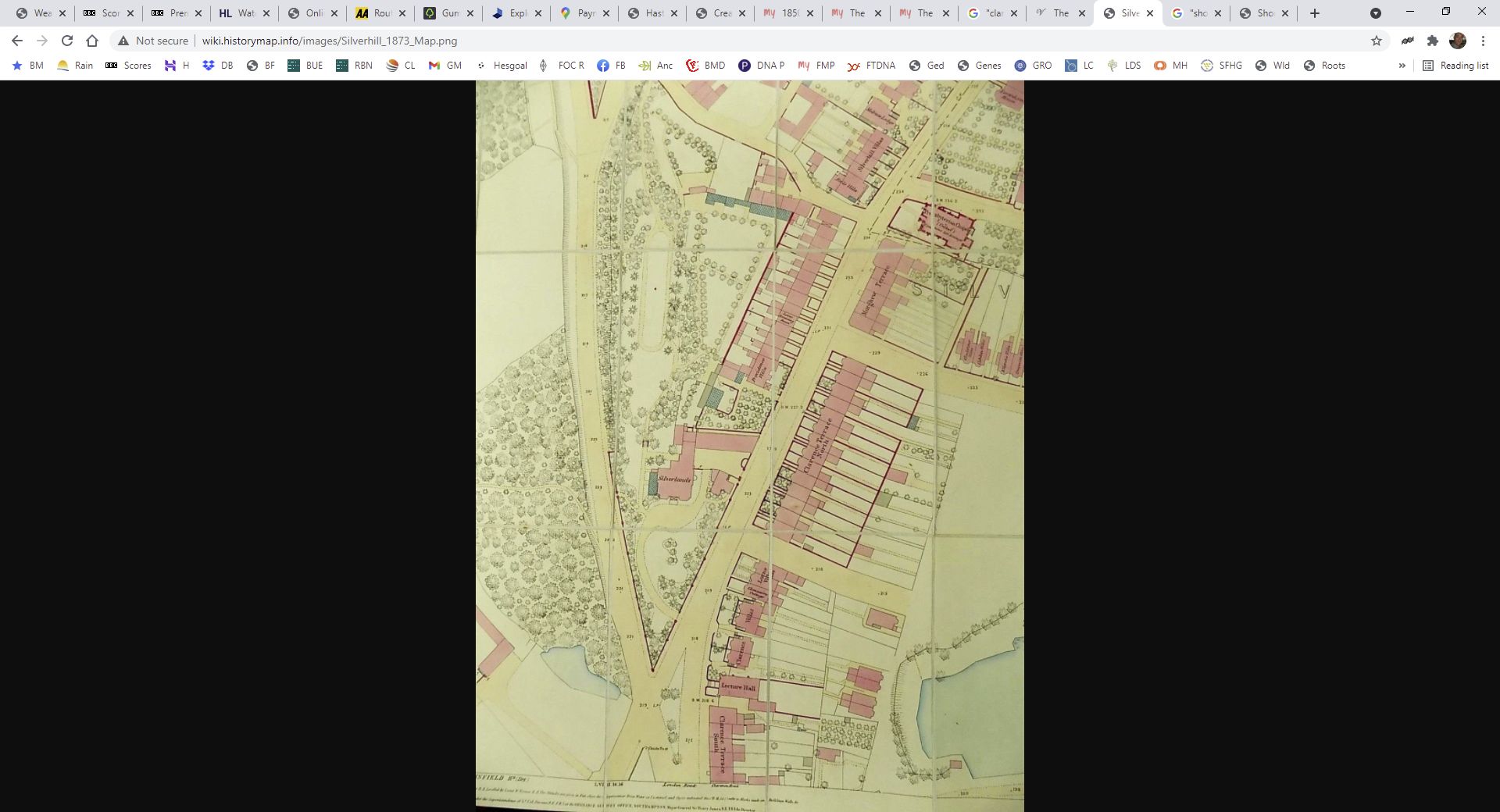The width and height of the screenshot is (1500, 812).
Task: Open the Roots bookmark
Action: click(1324, 66)
